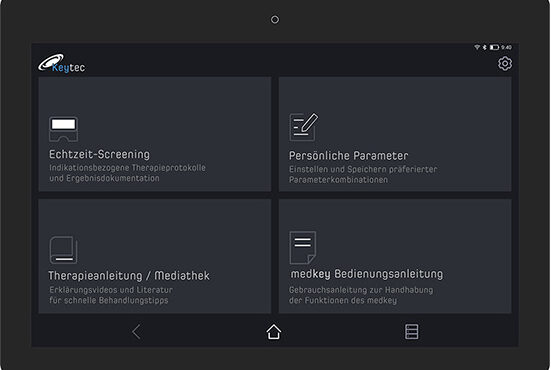Tap the Therapieanleitung book icon

(x=63, y=250)
